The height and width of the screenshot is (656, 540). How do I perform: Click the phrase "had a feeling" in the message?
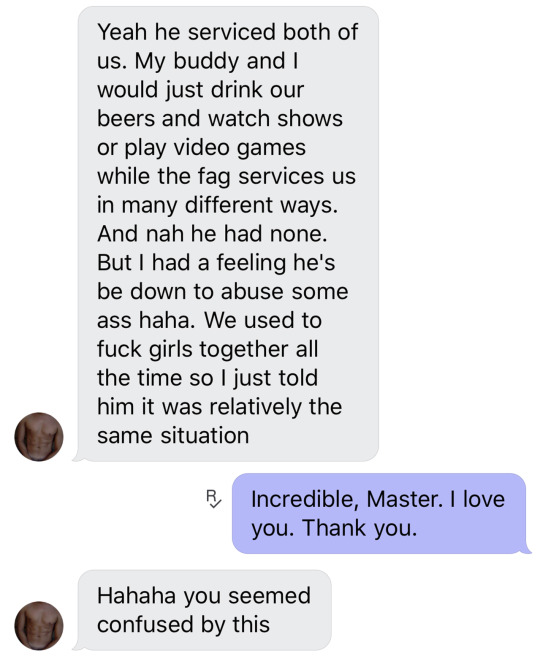click(218, 263)
